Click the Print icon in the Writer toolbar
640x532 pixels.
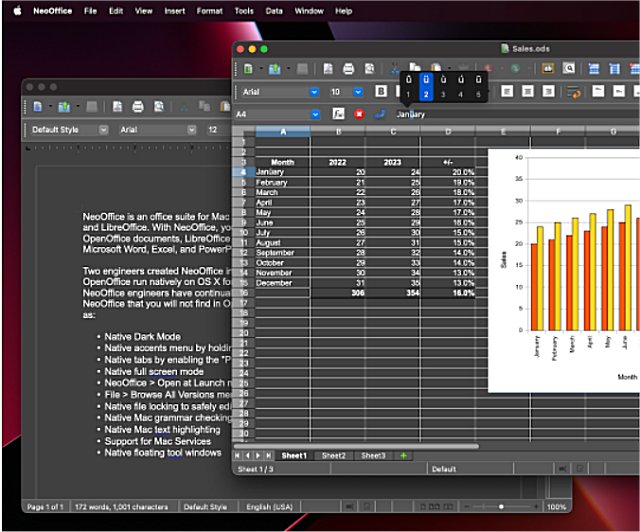[x=138, y=106]
